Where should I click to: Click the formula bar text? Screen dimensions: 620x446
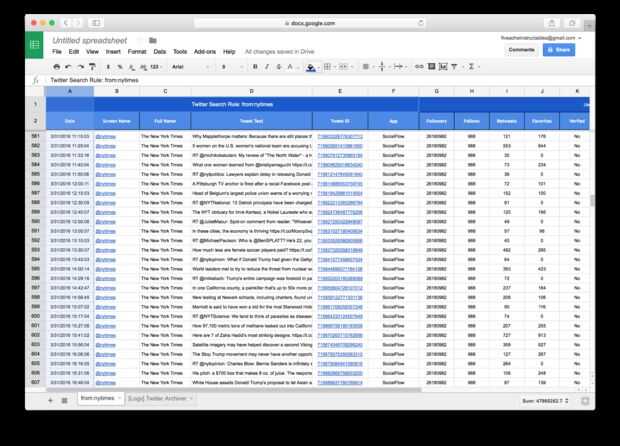pyautogui.click(x=95, y=80)
